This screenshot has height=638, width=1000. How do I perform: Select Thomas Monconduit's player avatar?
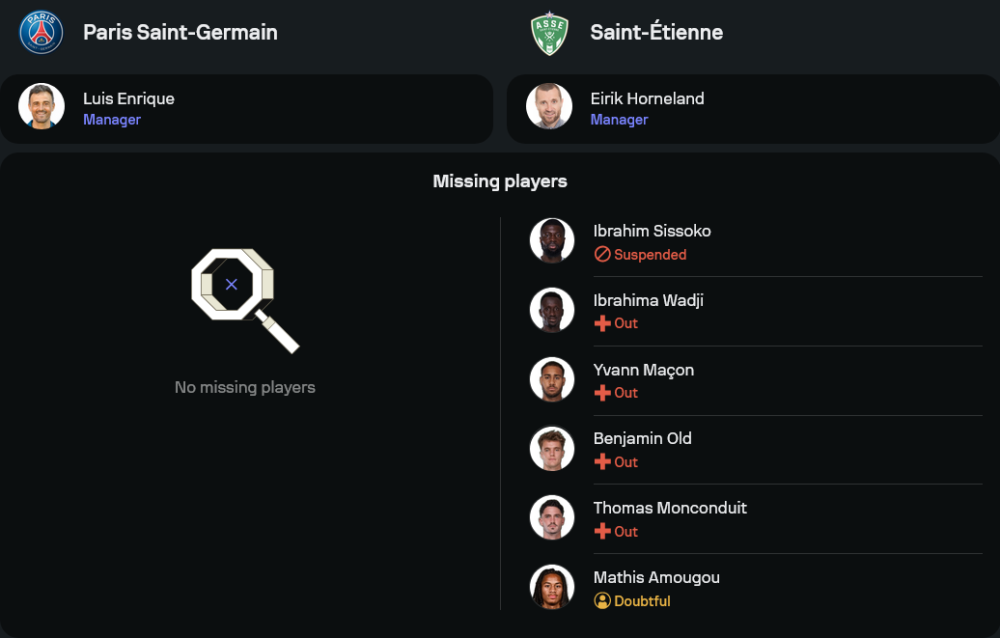552,518
